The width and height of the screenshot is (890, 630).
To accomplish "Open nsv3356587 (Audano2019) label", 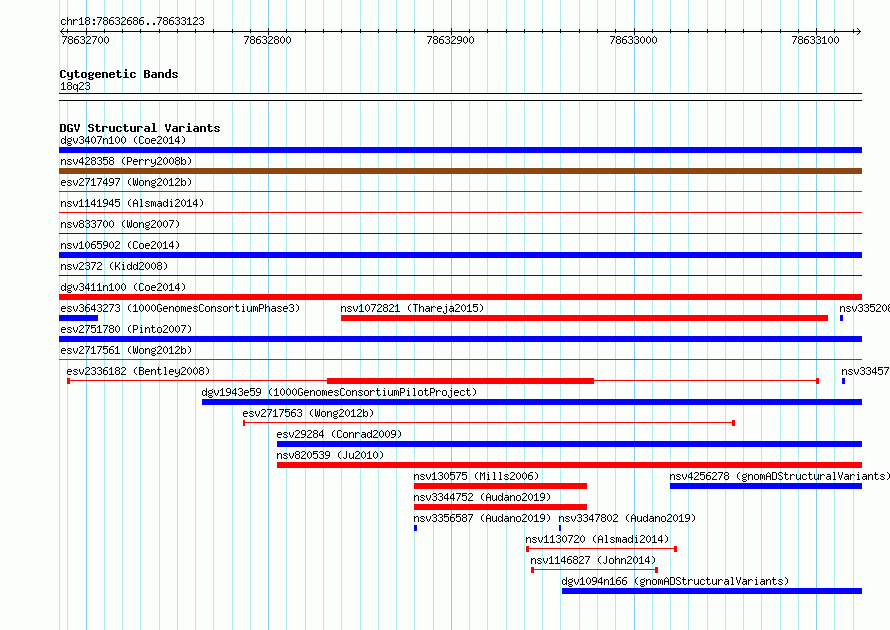I will point(482,518).
